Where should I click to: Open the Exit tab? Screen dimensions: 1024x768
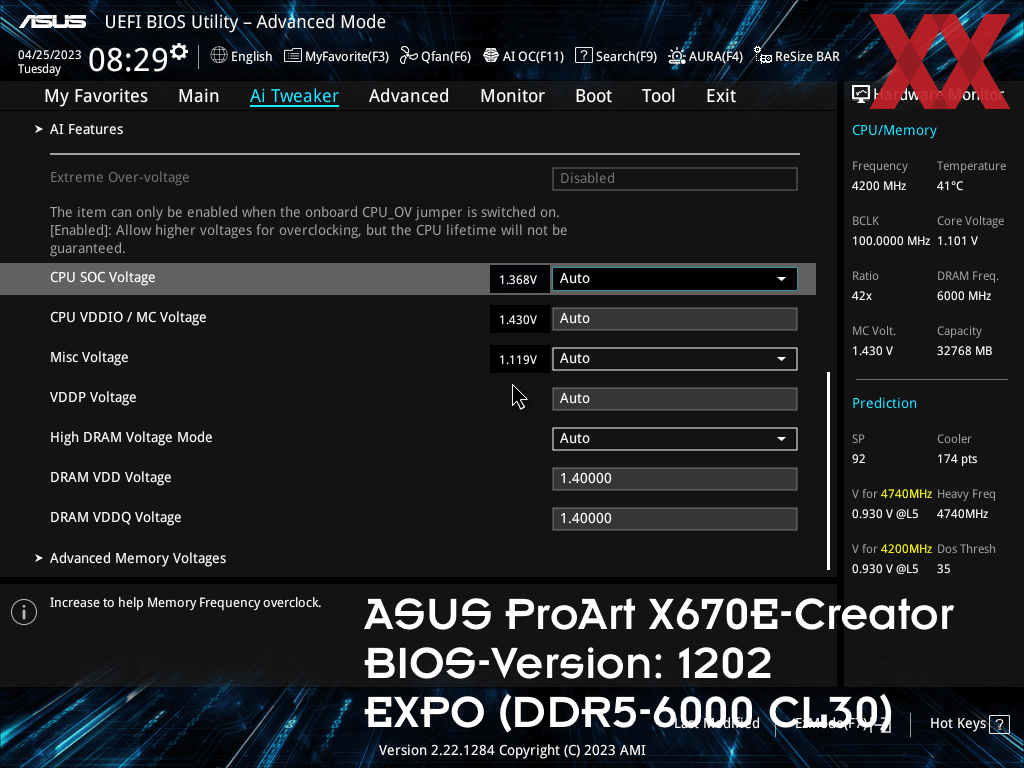pos(721,96)
